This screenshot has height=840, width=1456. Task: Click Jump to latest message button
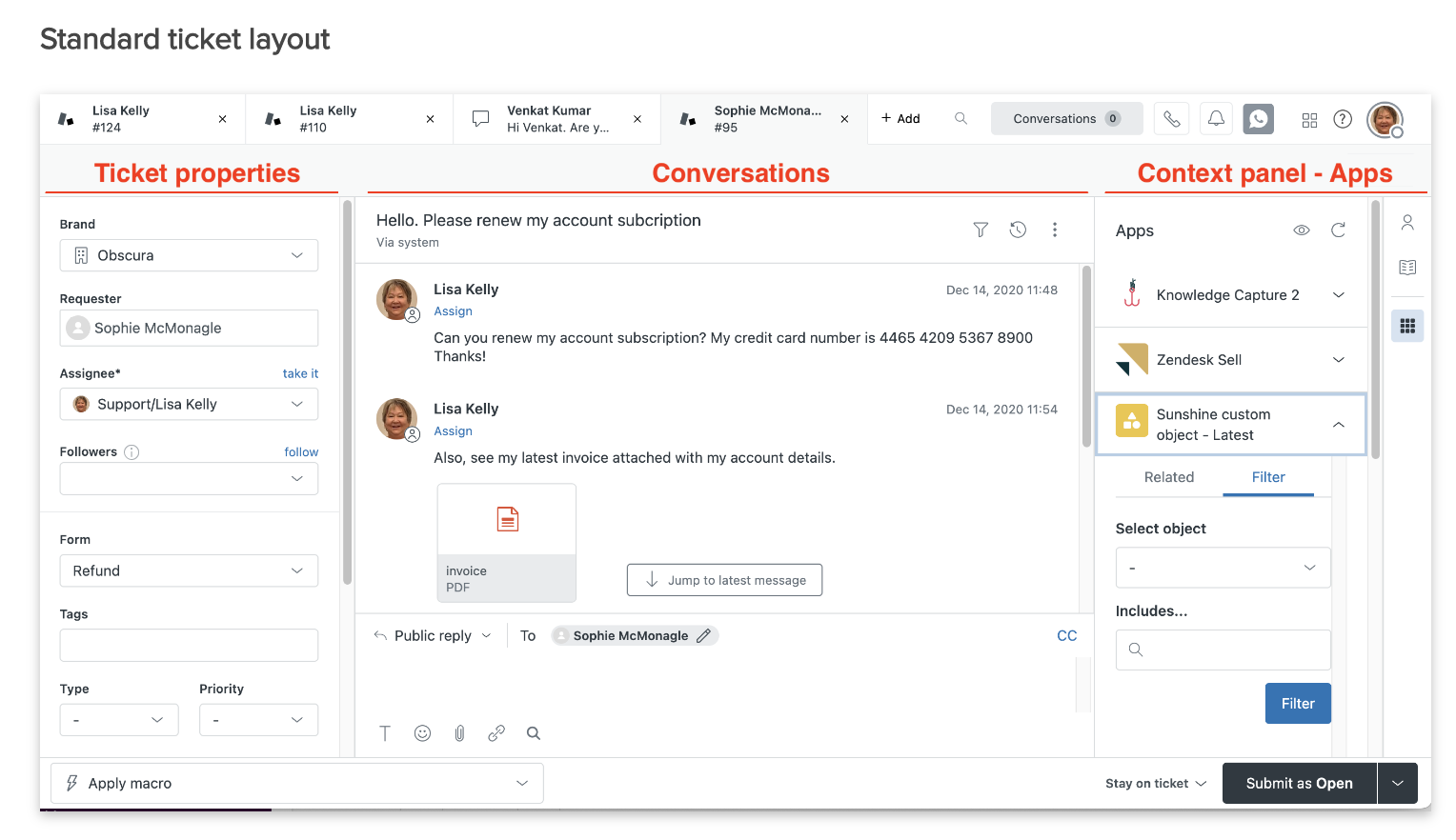click(x=724, y=580)
